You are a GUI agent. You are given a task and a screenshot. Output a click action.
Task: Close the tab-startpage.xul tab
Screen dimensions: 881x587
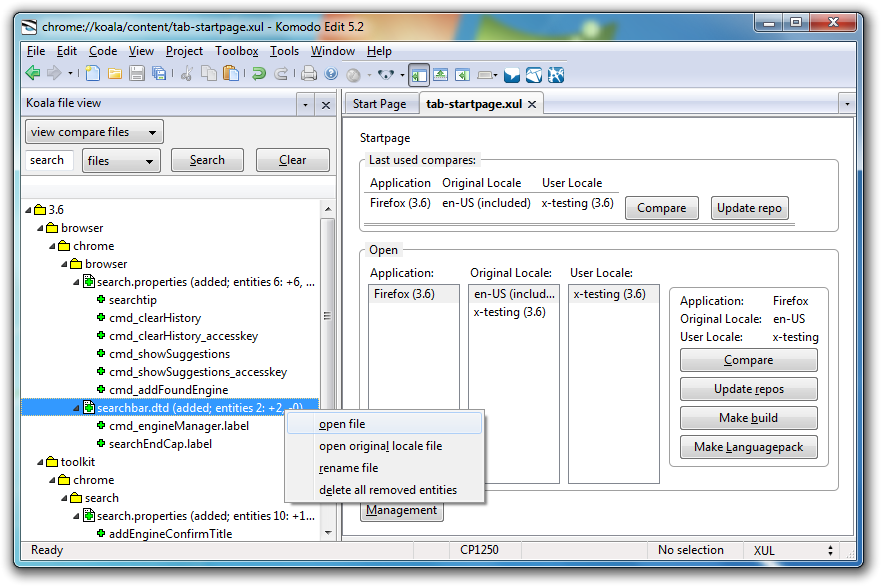532,104
